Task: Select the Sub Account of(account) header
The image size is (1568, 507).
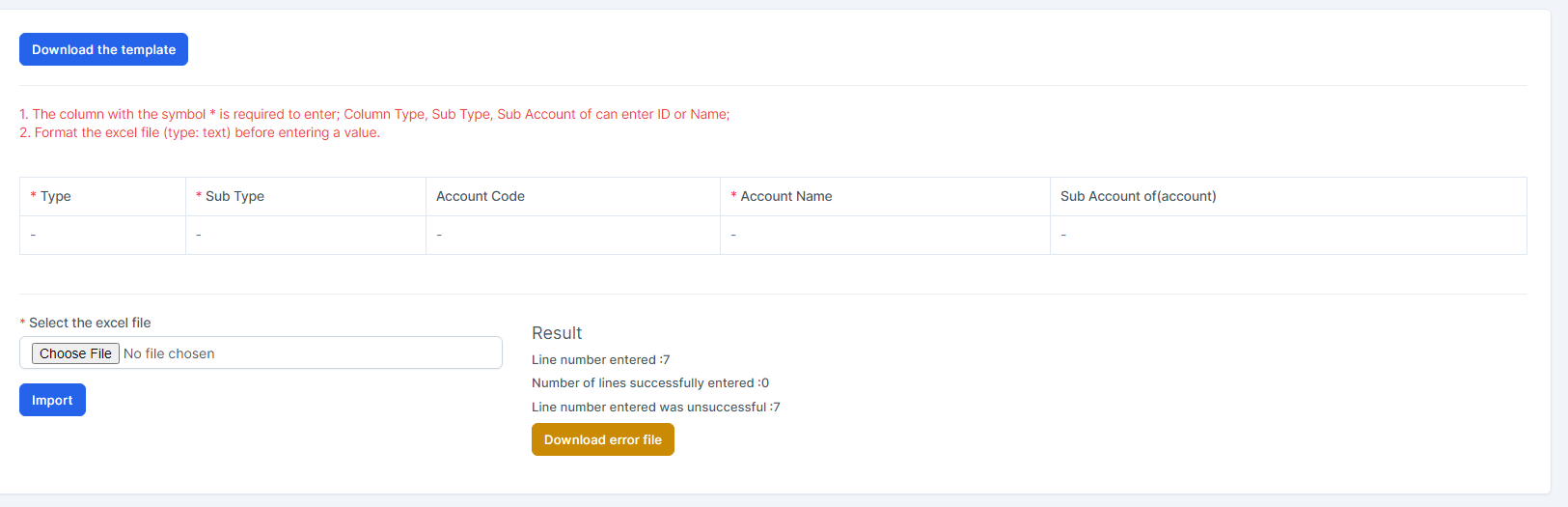Action: click(1138, 196)
